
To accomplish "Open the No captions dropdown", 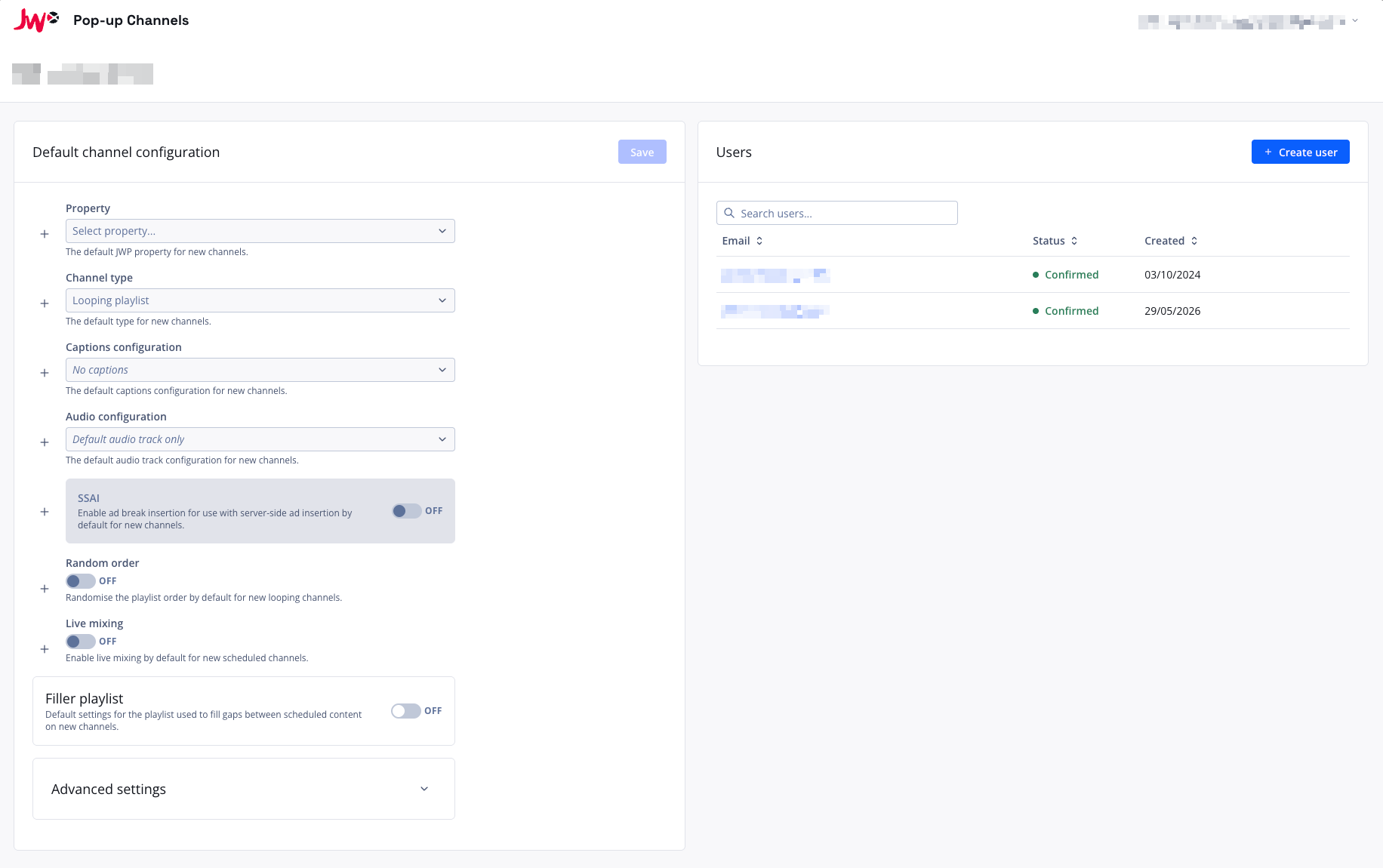I will pos(260,370).
